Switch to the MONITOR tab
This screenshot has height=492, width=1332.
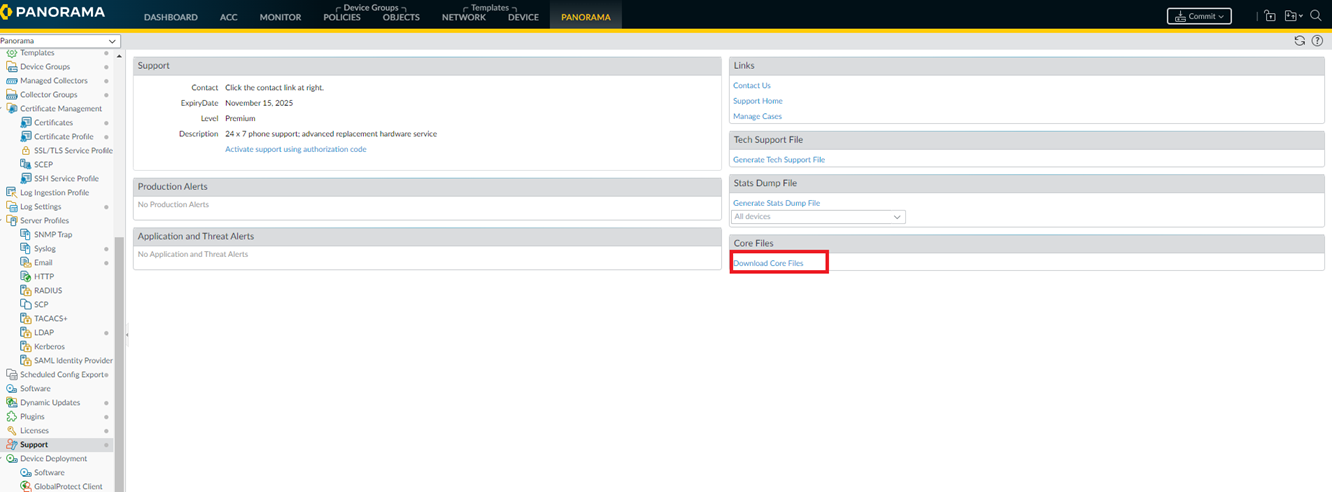click(x=280, y=17)
